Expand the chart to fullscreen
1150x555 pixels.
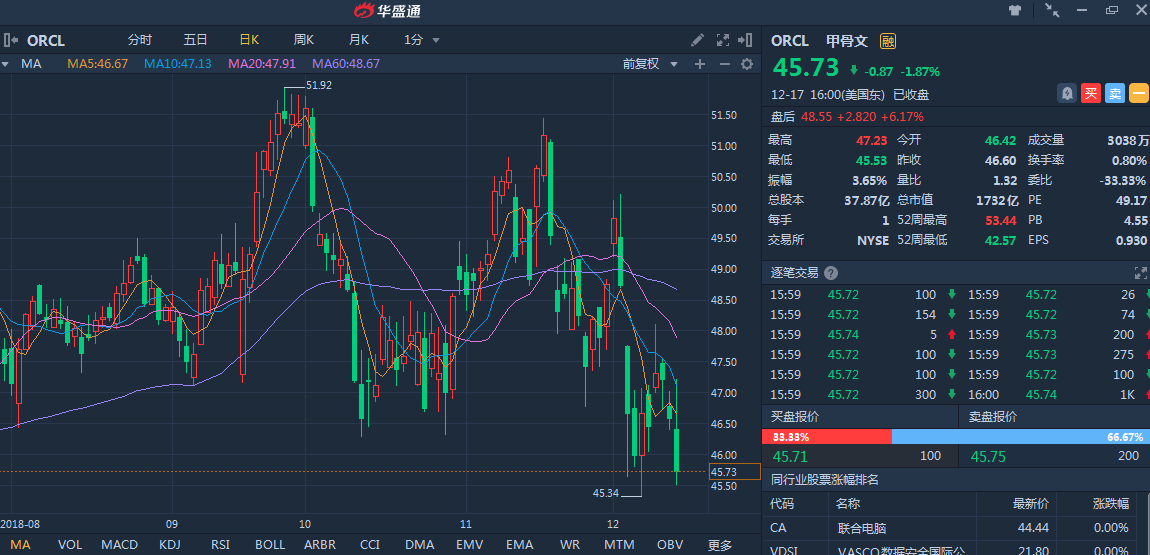(x=722, y=40)
